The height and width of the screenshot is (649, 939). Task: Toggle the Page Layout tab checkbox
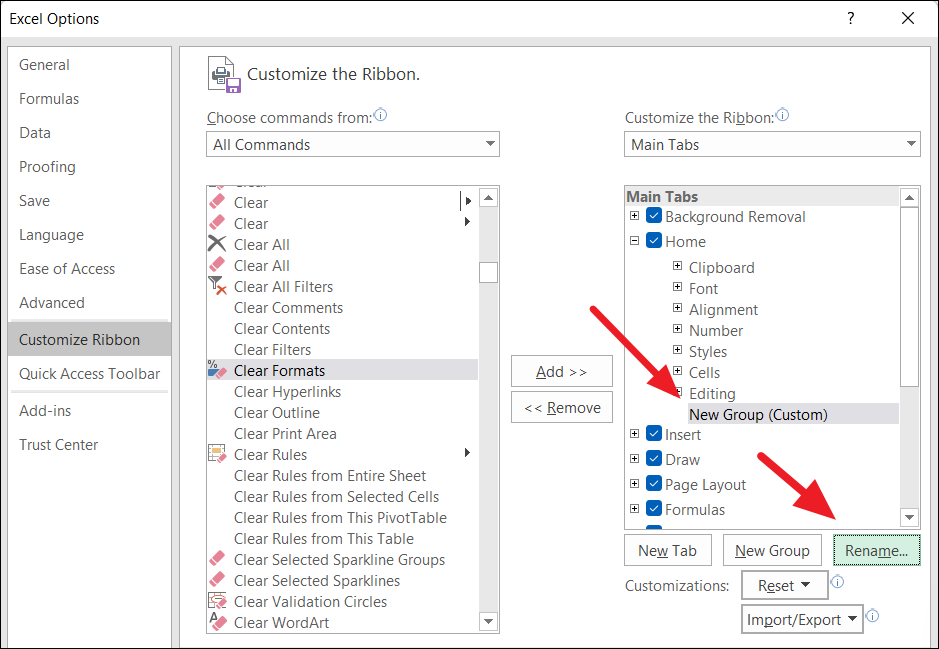[654, 484]
